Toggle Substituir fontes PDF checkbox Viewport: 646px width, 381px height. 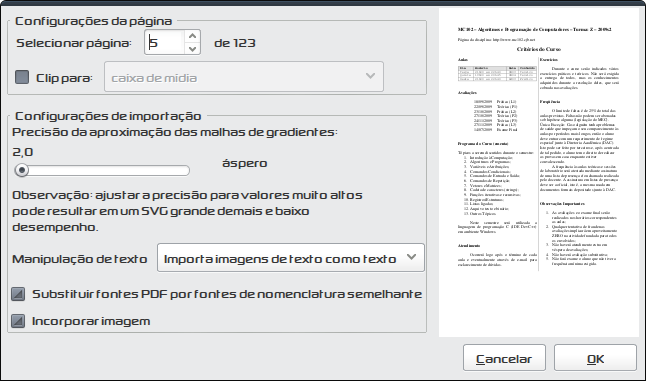(x=18, y=294)
